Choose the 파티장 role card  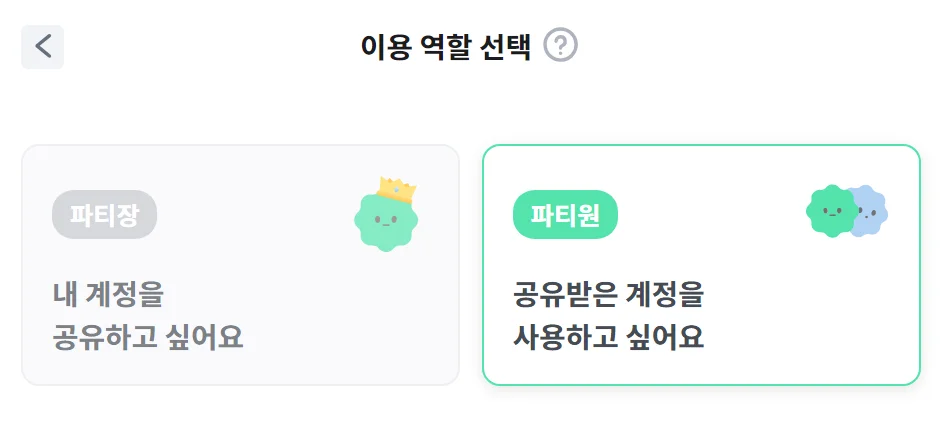pos(240,265)
